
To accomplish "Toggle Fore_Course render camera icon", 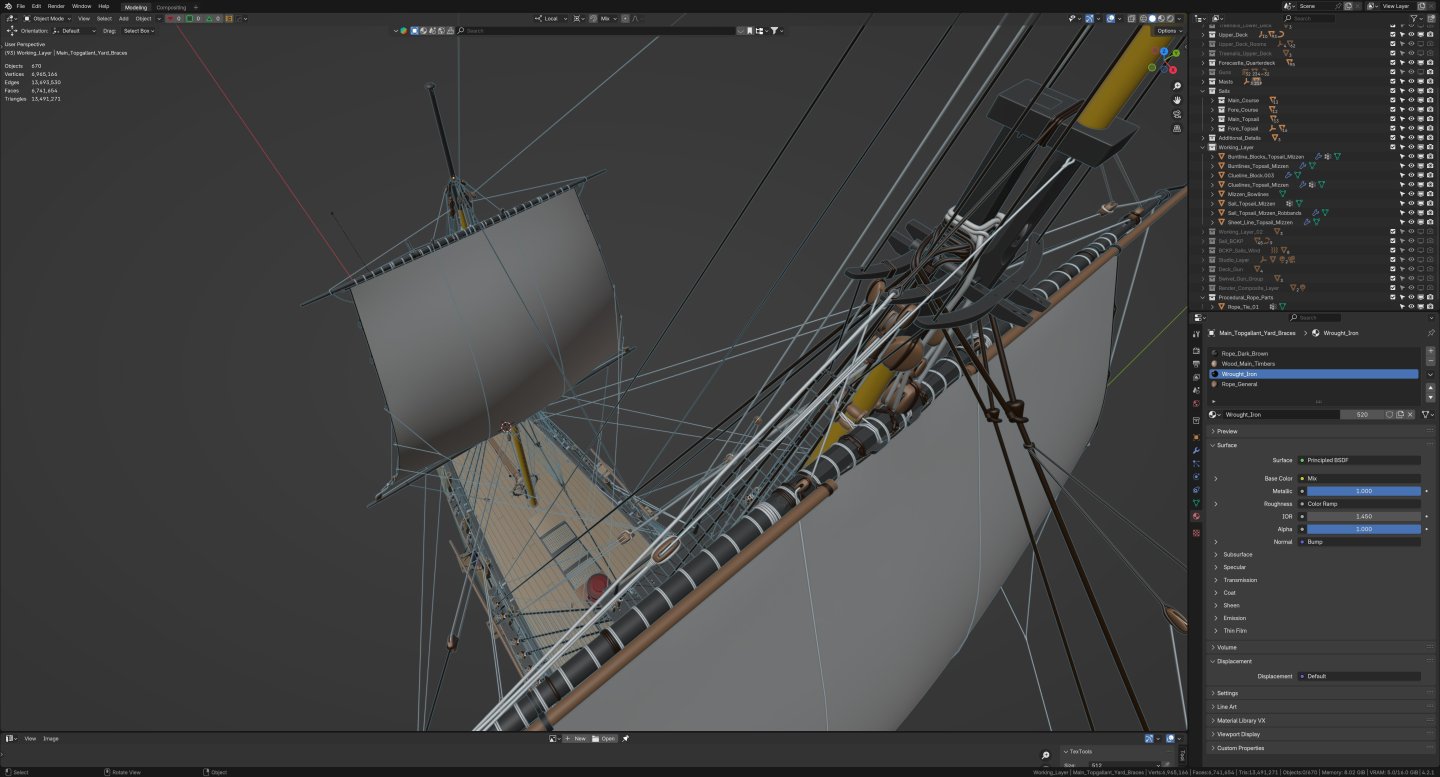I will [1430, 110].
